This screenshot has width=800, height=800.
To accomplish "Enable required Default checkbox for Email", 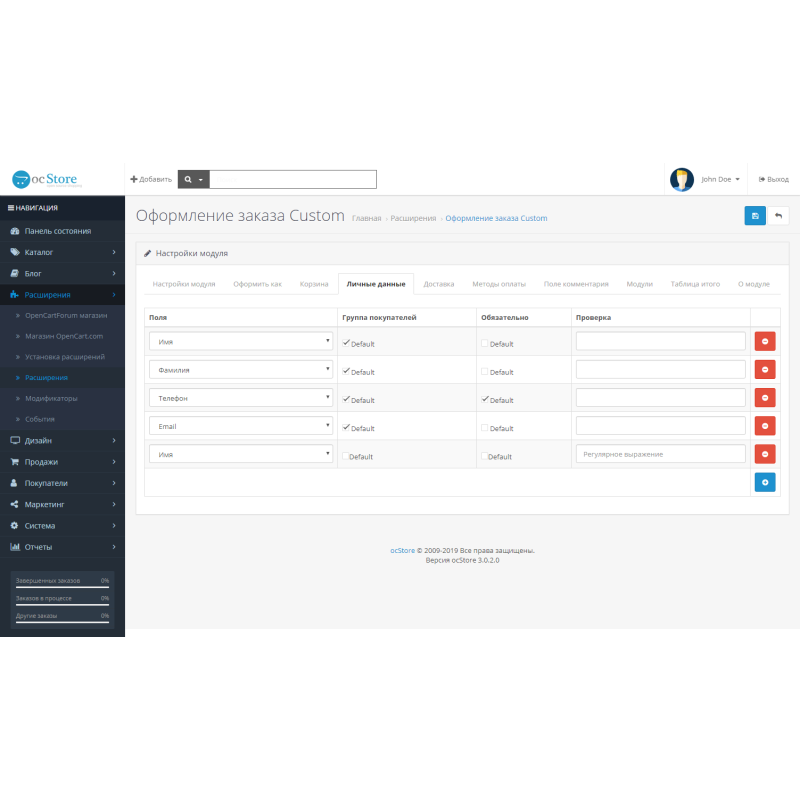I will pyautogui.click(x=485, y=427).
